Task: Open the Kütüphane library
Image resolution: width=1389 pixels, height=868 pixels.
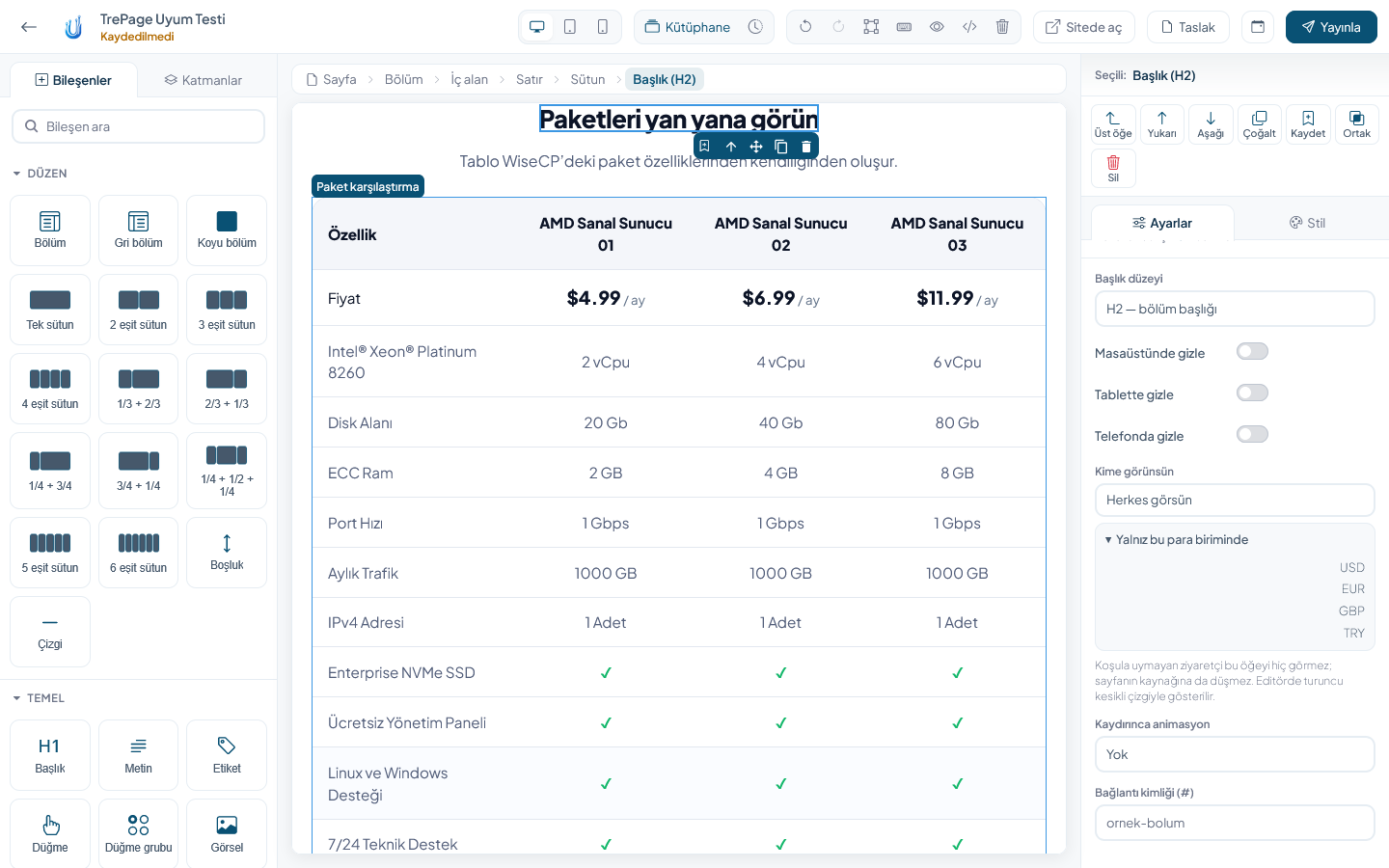Action: (x=688, y=27)
